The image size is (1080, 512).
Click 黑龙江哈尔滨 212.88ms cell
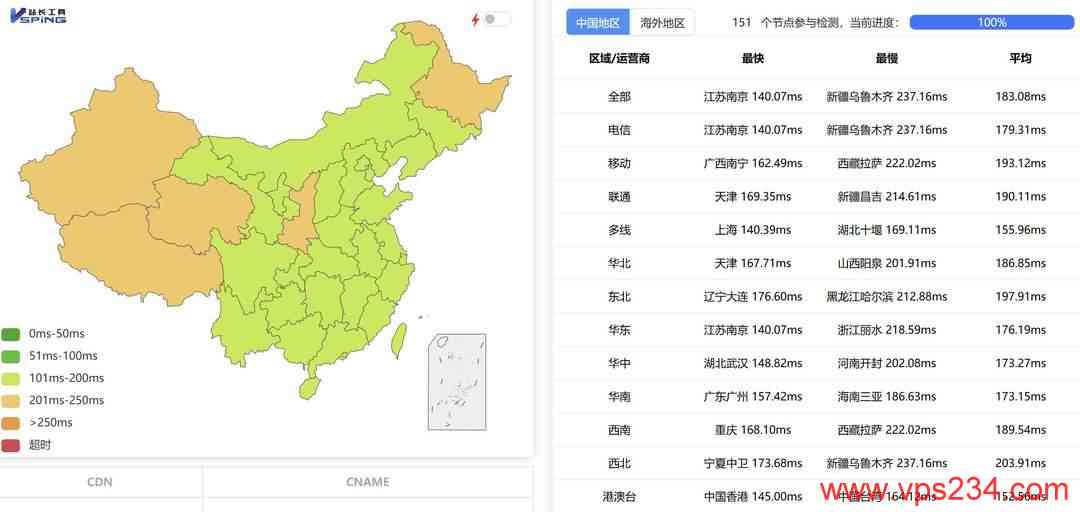[x=886, y=297]
